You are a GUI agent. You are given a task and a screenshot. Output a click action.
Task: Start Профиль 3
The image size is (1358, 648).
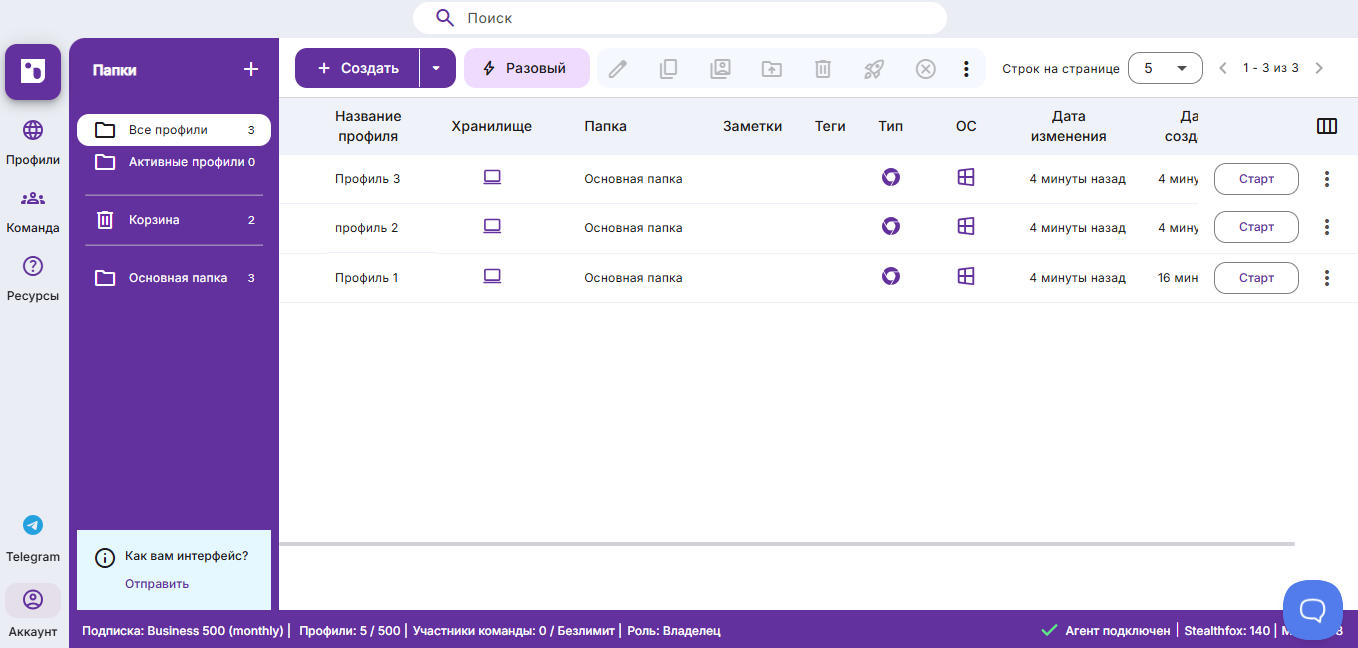1256,179
